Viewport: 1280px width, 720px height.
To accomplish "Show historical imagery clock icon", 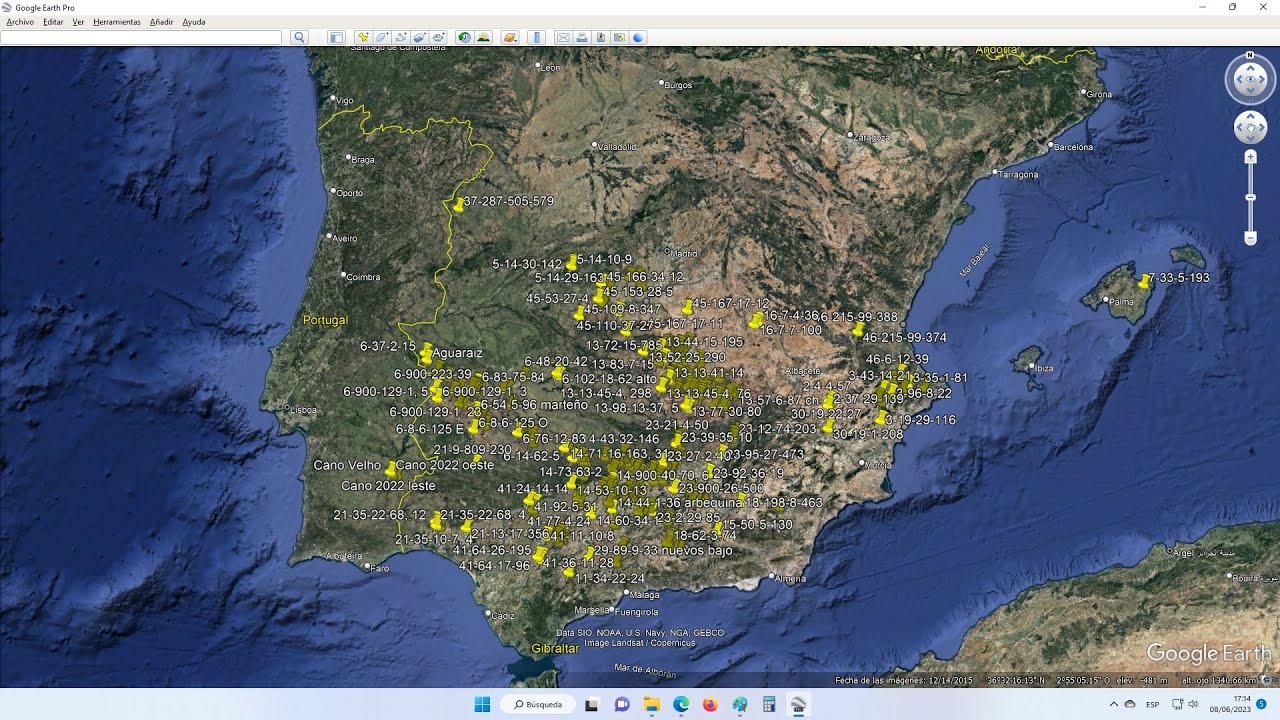I will coord(465,37).
